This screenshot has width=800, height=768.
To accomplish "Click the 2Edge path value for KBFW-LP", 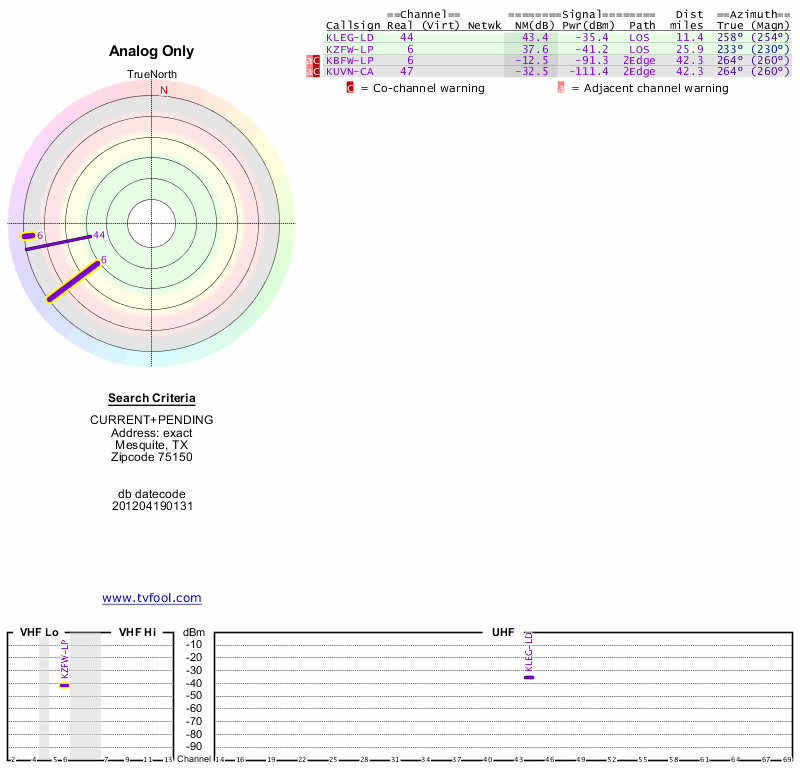I will coord(639,60).
